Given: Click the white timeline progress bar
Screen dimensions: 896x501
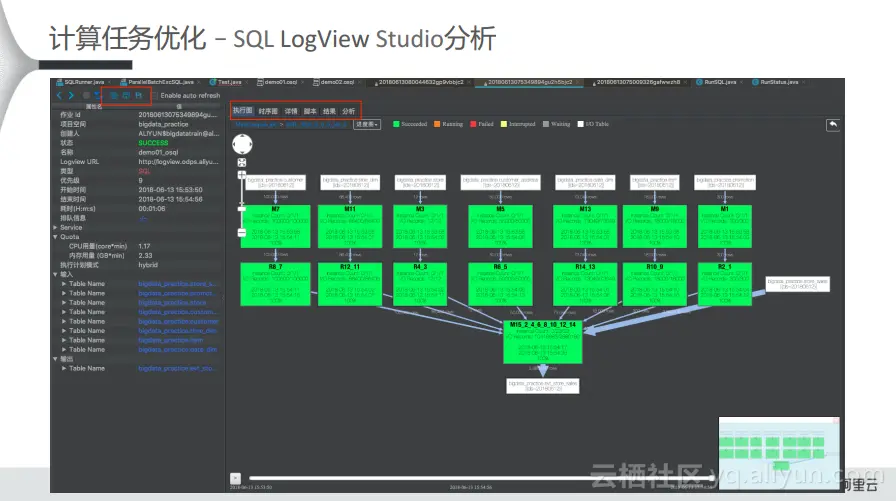Looking at the screenshot, I should pyautogui.click(x=481, y=478).
